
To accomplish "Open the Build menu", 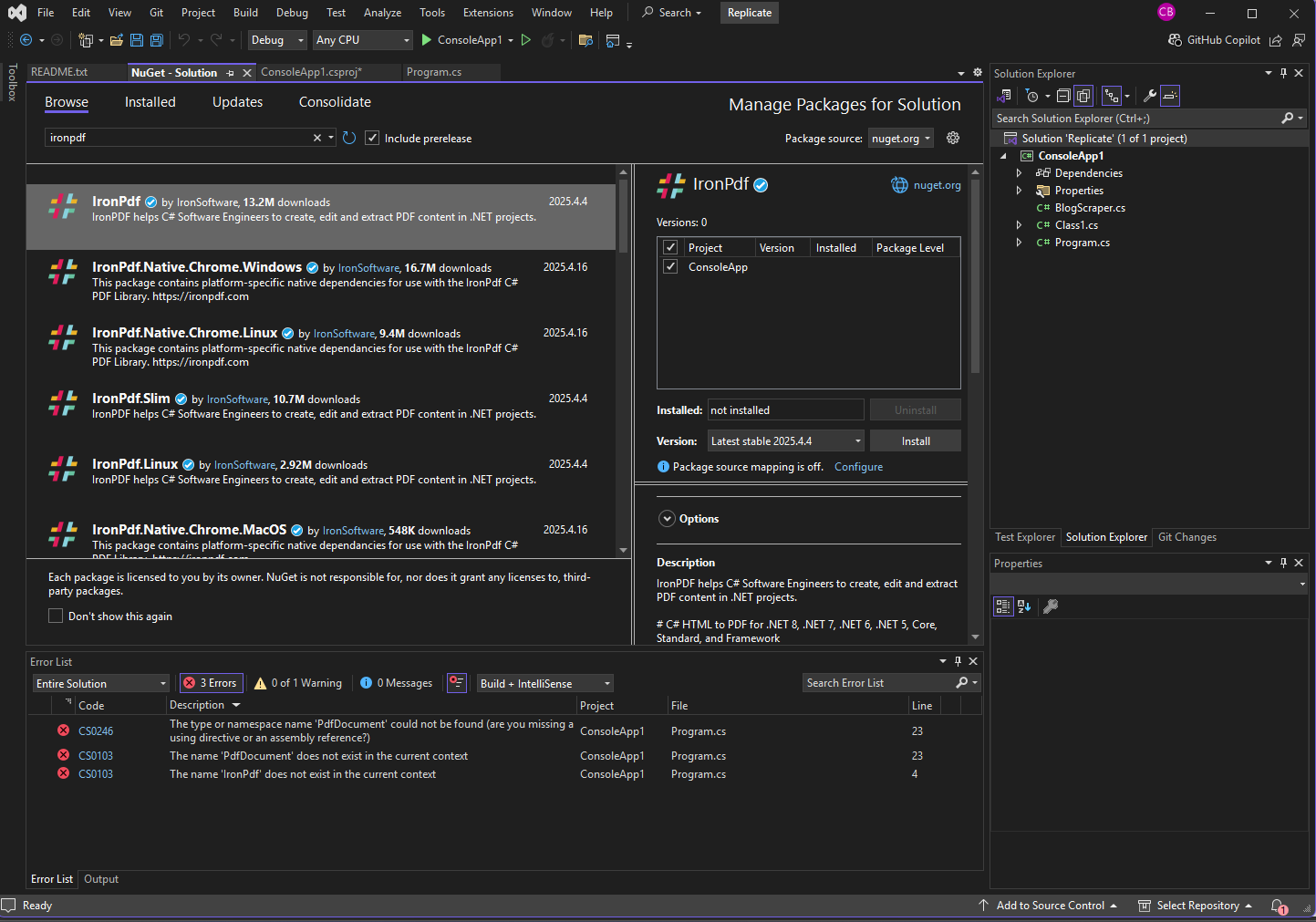I will pos(245,13).
